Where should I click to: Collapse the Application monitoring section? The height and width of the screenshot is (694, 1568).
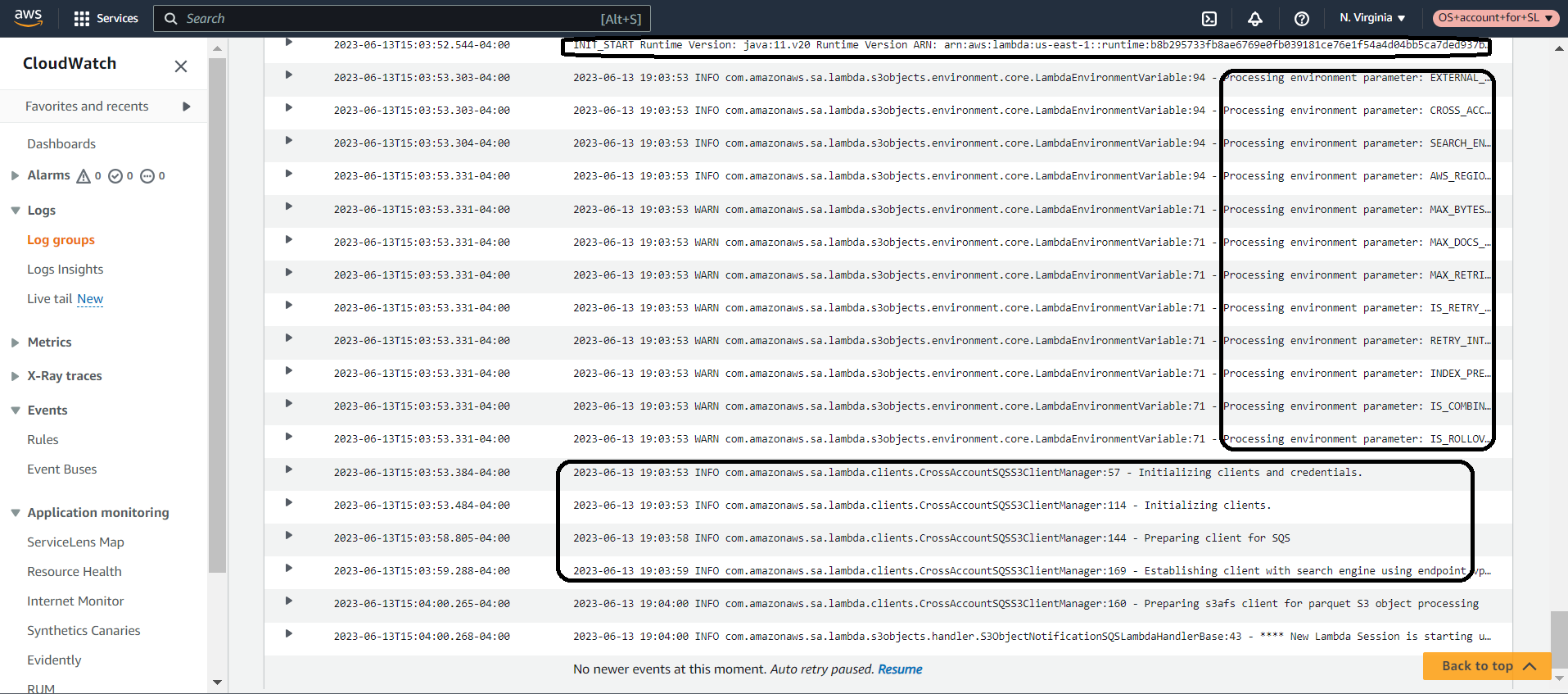(x=15, y=513)
